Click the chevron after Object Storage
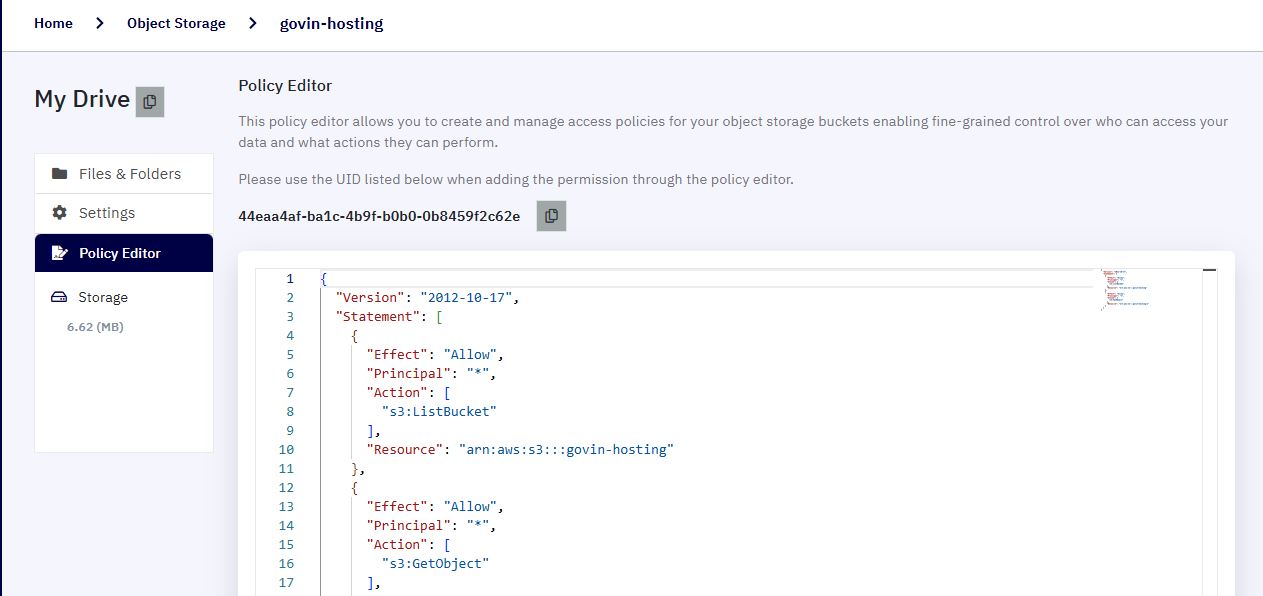The width and height of the screenshot is (1263, 596). click(253, 23)
